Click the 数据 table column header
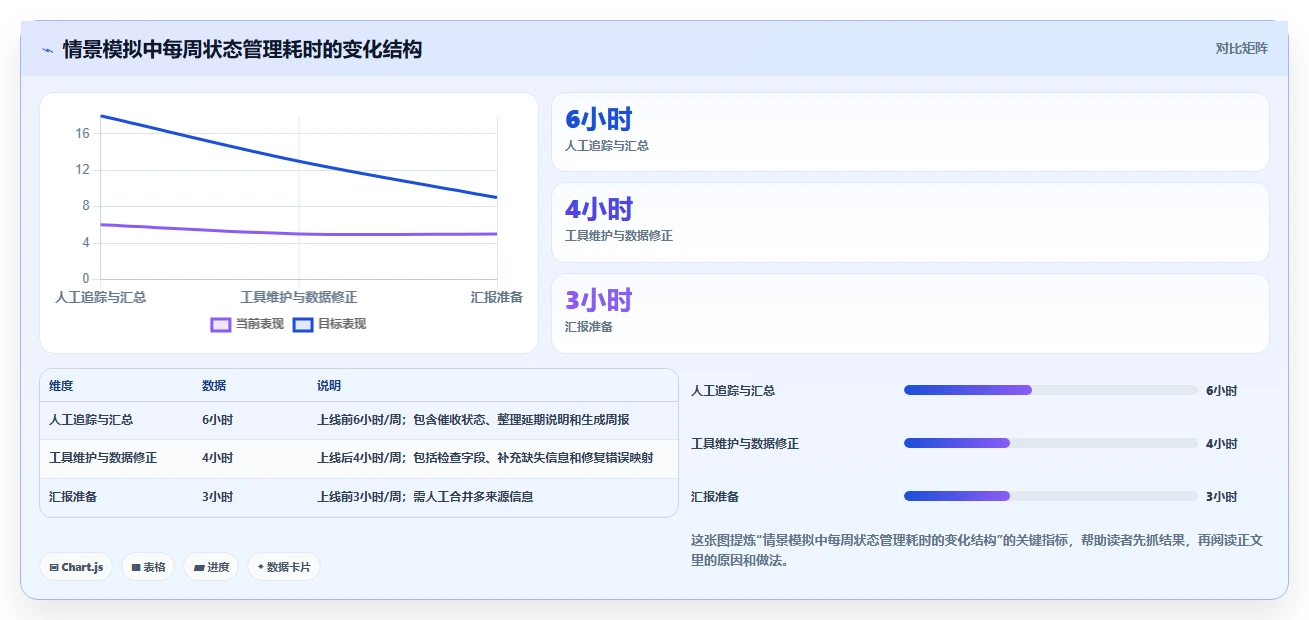Viewport: 1309px width, 620px height. 214,386
